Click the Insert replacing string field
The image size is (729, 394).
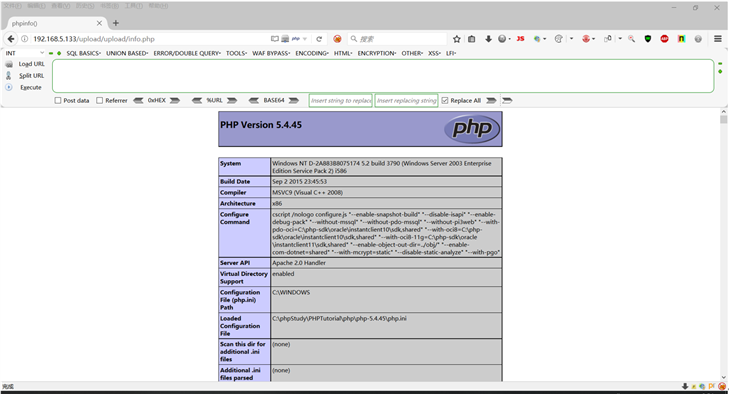coord(406,100)
